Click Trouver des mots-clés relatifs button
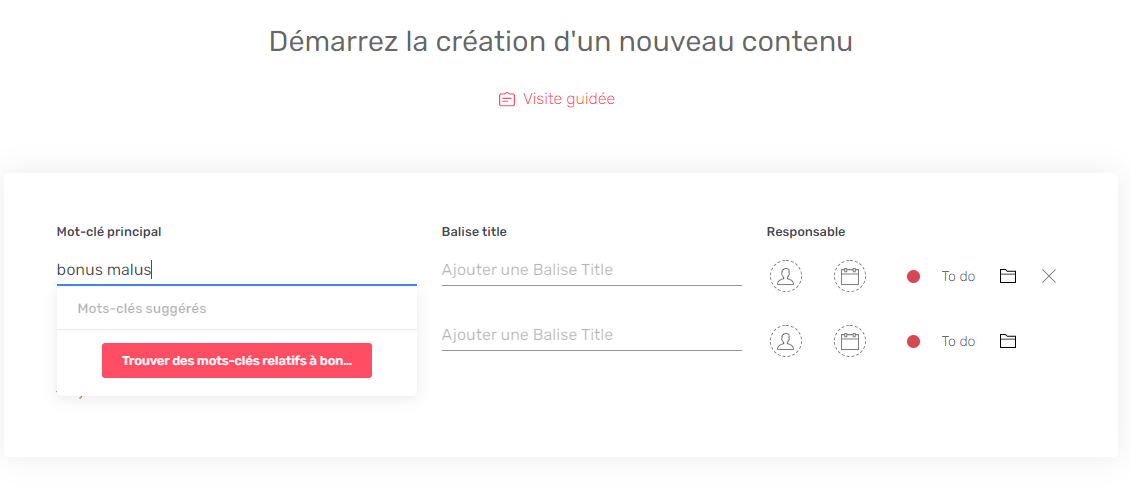Image resolution: width=1131 pixels, height=486 pixels. [x=237, y=361]
